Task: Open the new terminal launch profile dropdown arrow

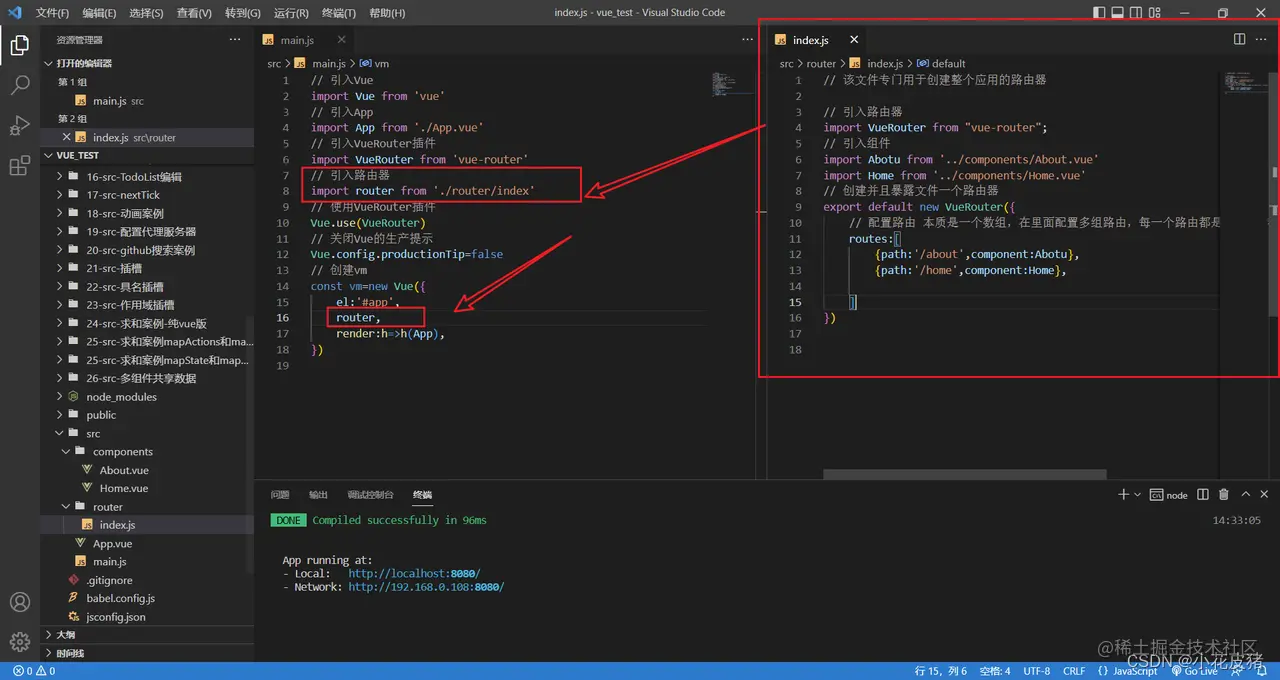Action: [x=1138, y=495]
